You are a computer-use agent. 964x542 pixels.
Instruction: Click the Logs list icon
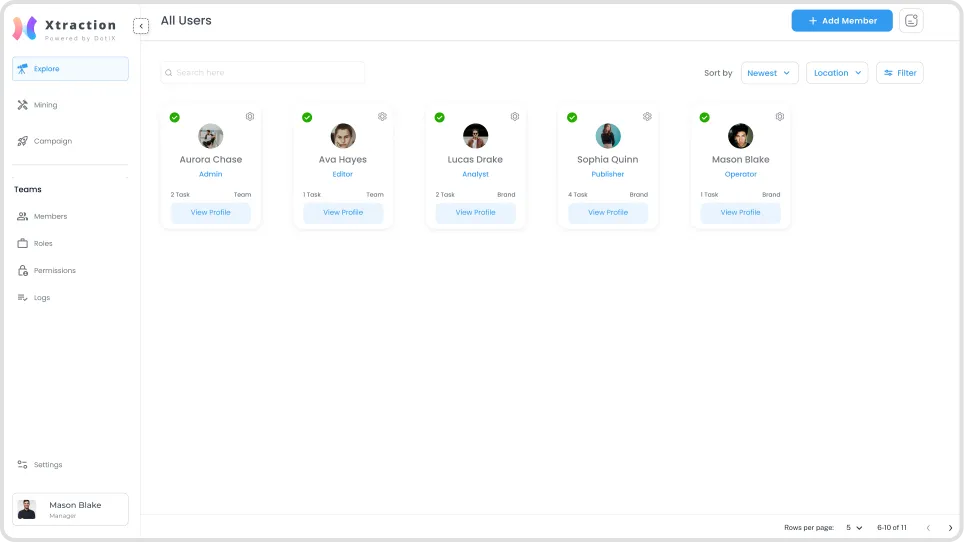coord(23,297)
